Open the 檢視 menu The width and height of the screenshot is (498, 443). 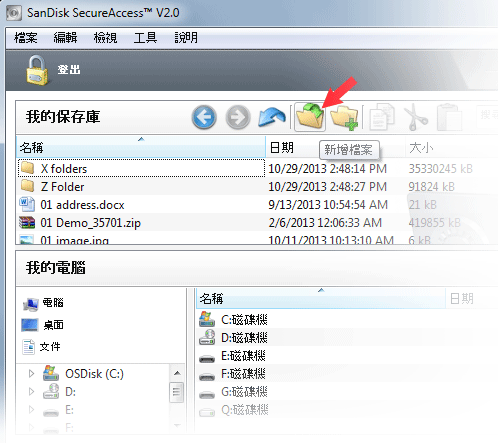[105, 37]
